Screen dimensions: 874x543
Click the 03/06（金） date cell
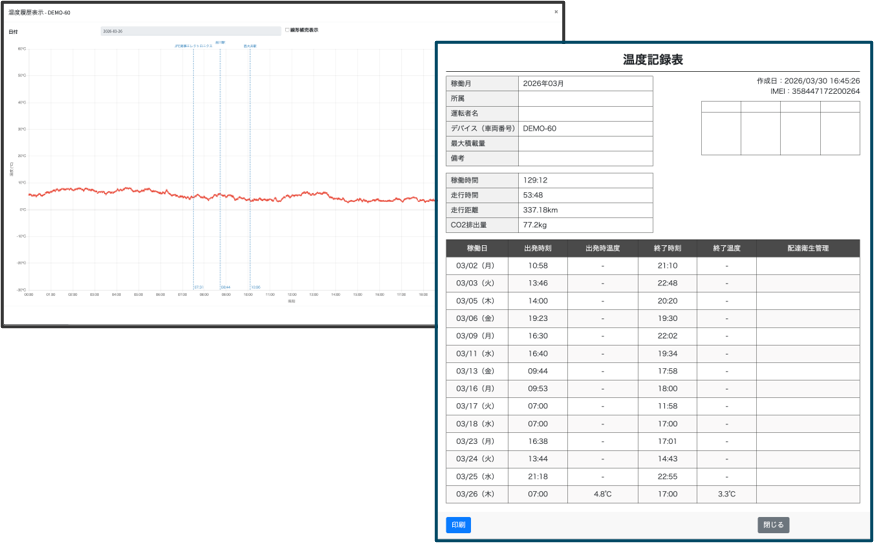pyautogui.click(x=477, y=318)
